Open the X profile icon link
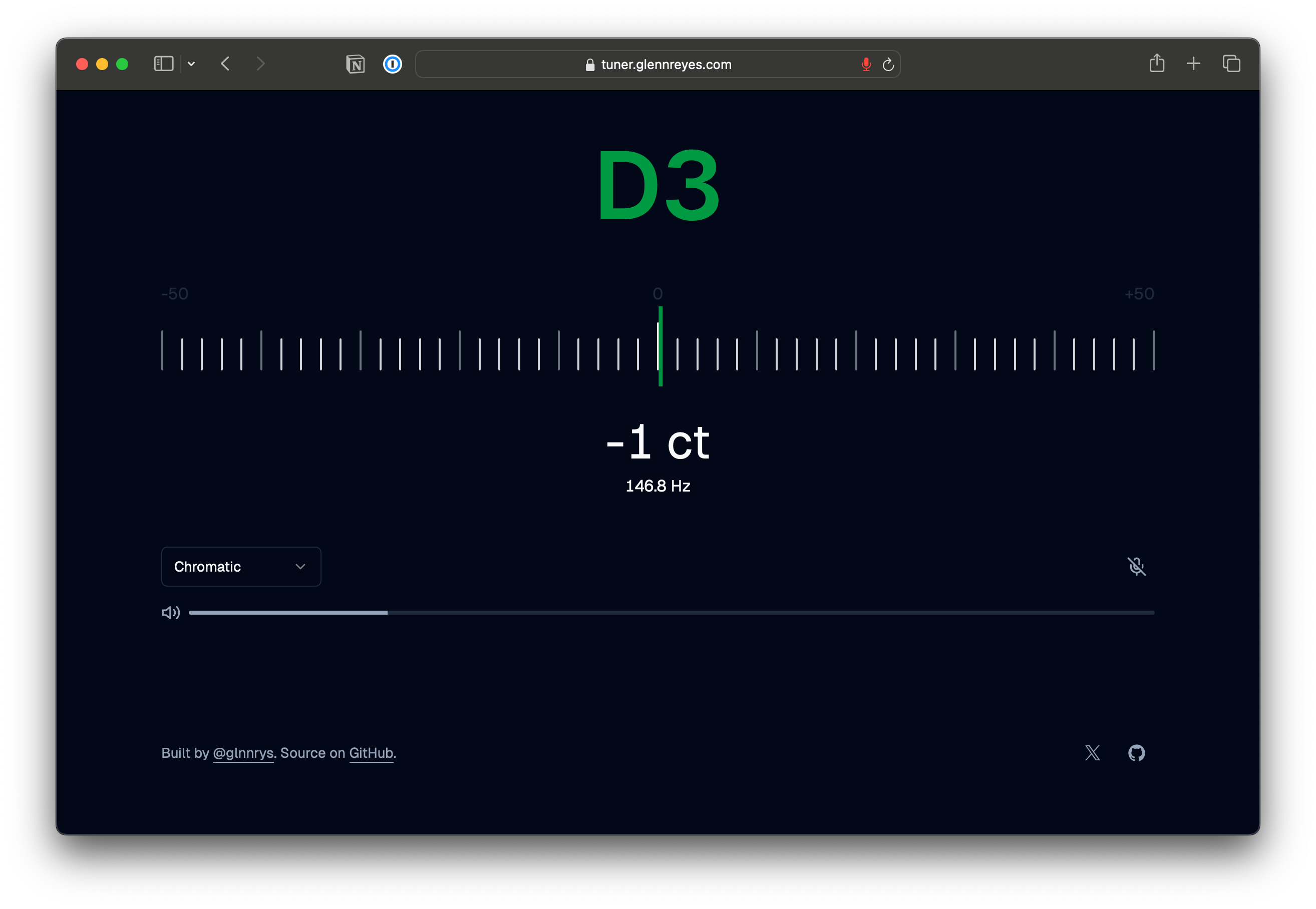This screenshot has width=1316, height=909. 1092,753
